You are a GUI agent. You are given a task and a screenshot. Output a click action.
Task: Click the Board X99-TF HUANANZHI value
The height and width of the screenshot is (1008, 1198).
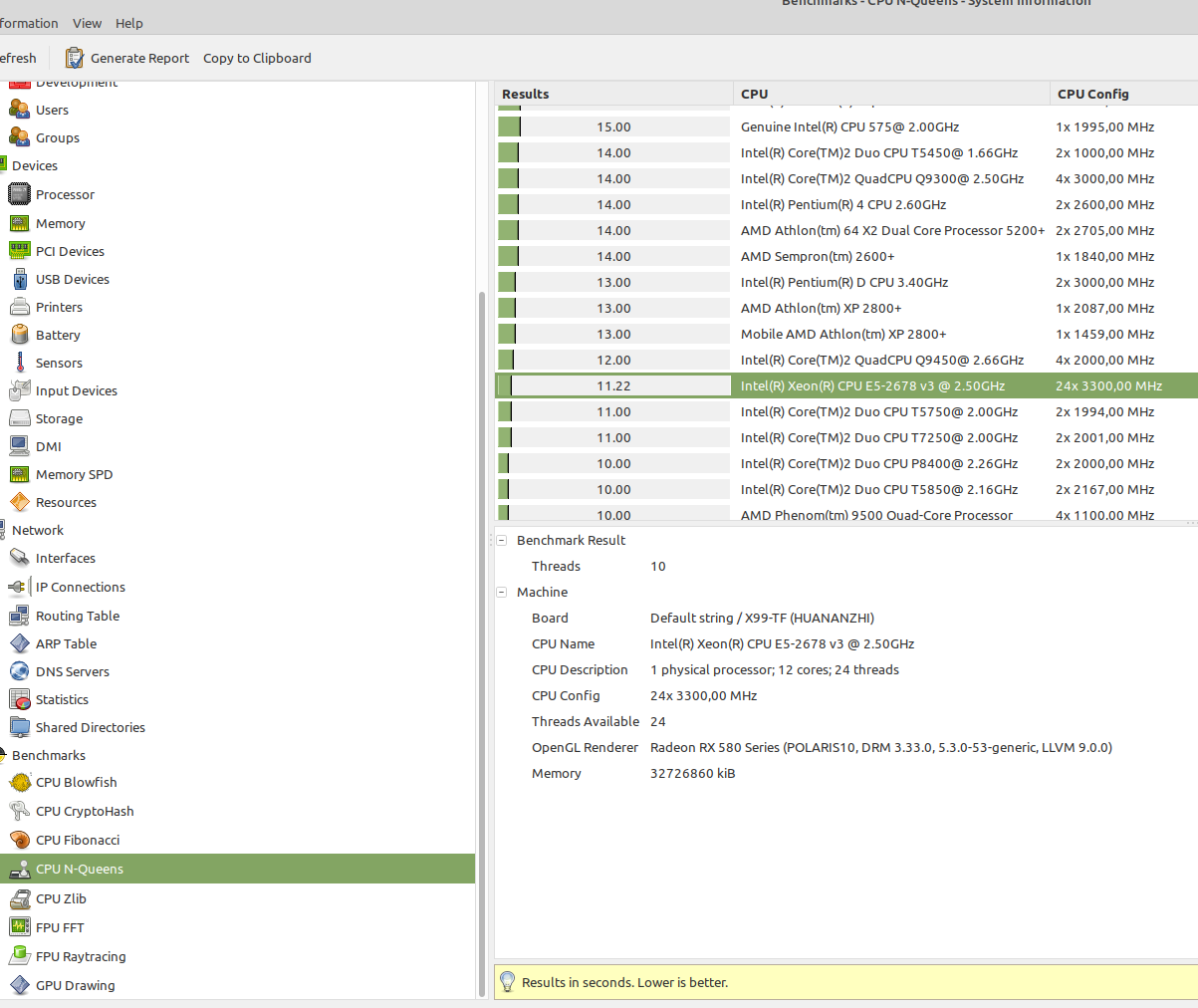762,618
